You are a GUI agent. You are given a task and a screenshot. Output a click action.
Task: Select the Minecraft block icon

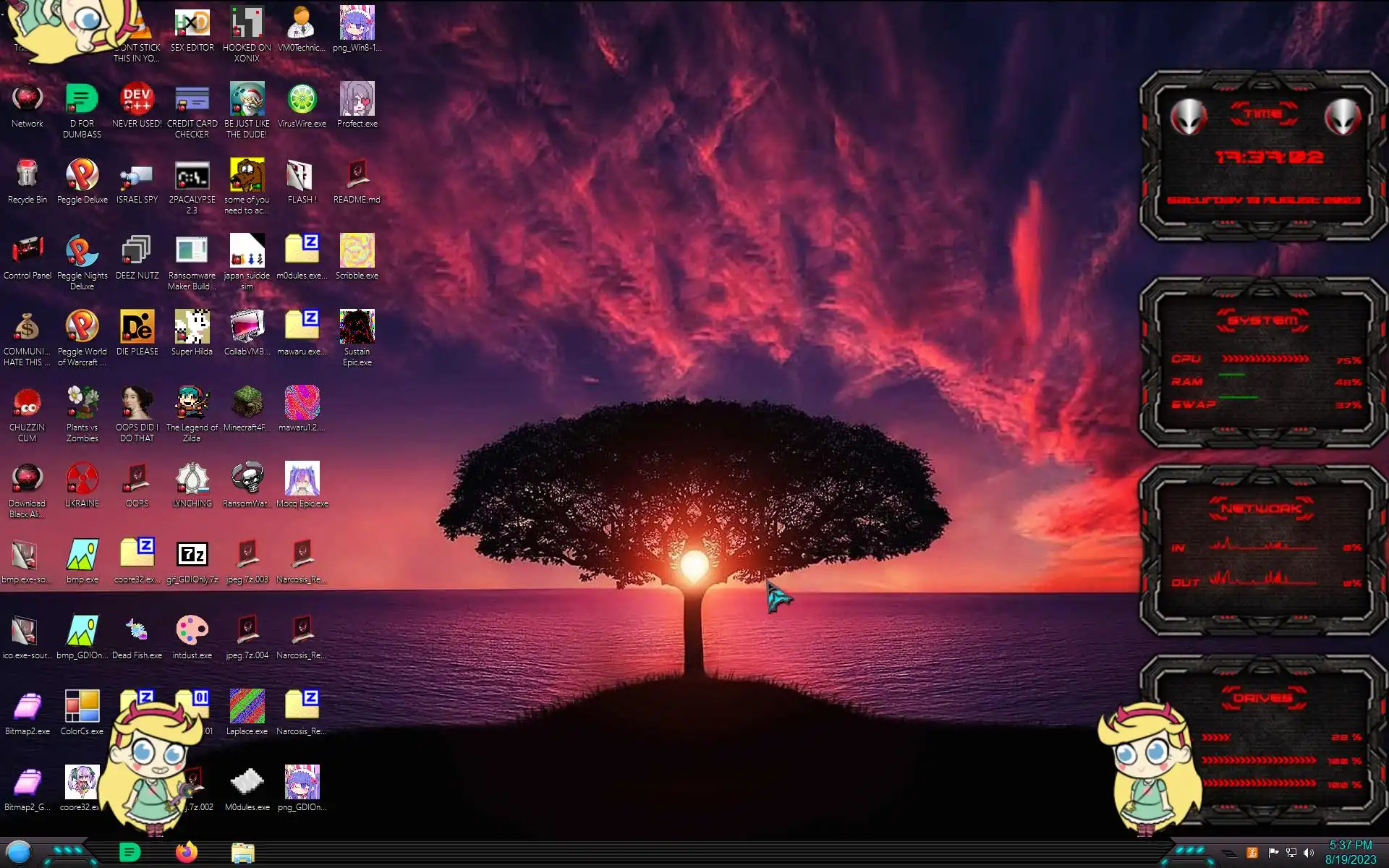(x=247, y=404)
